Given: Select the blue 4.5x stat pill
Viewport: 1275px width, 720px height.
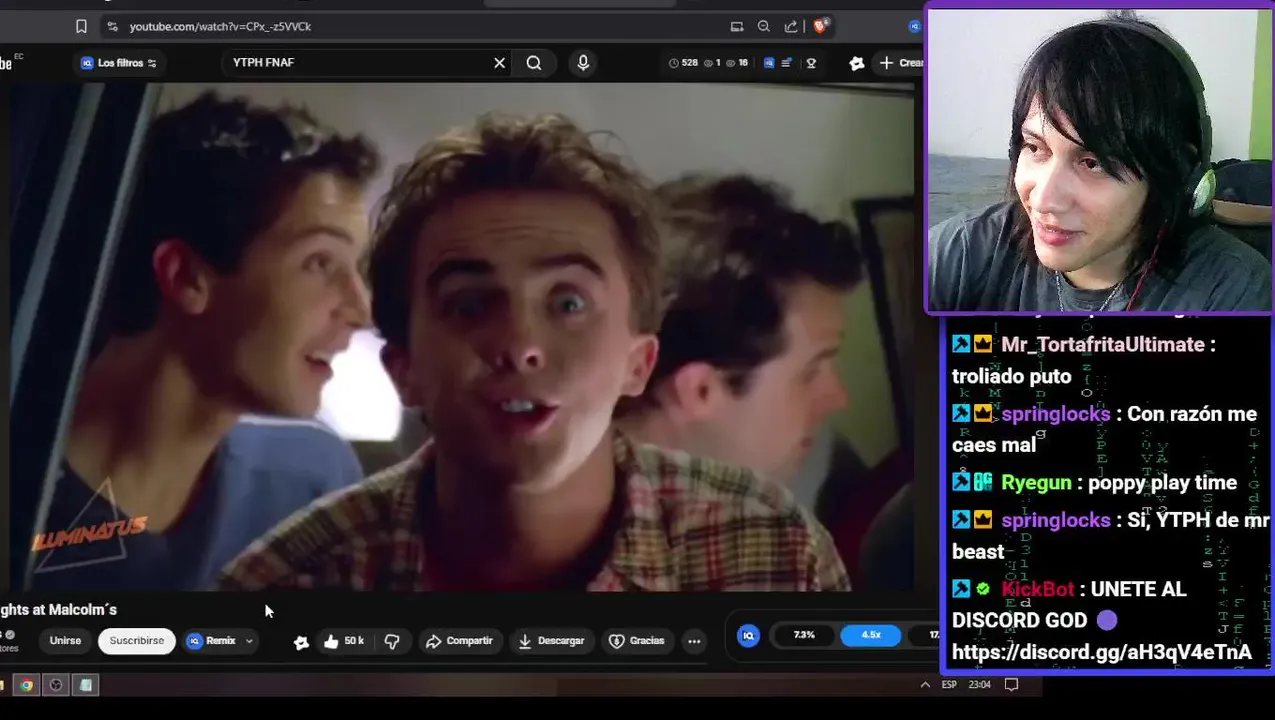Looking at the screenshot, I should 871,635.
